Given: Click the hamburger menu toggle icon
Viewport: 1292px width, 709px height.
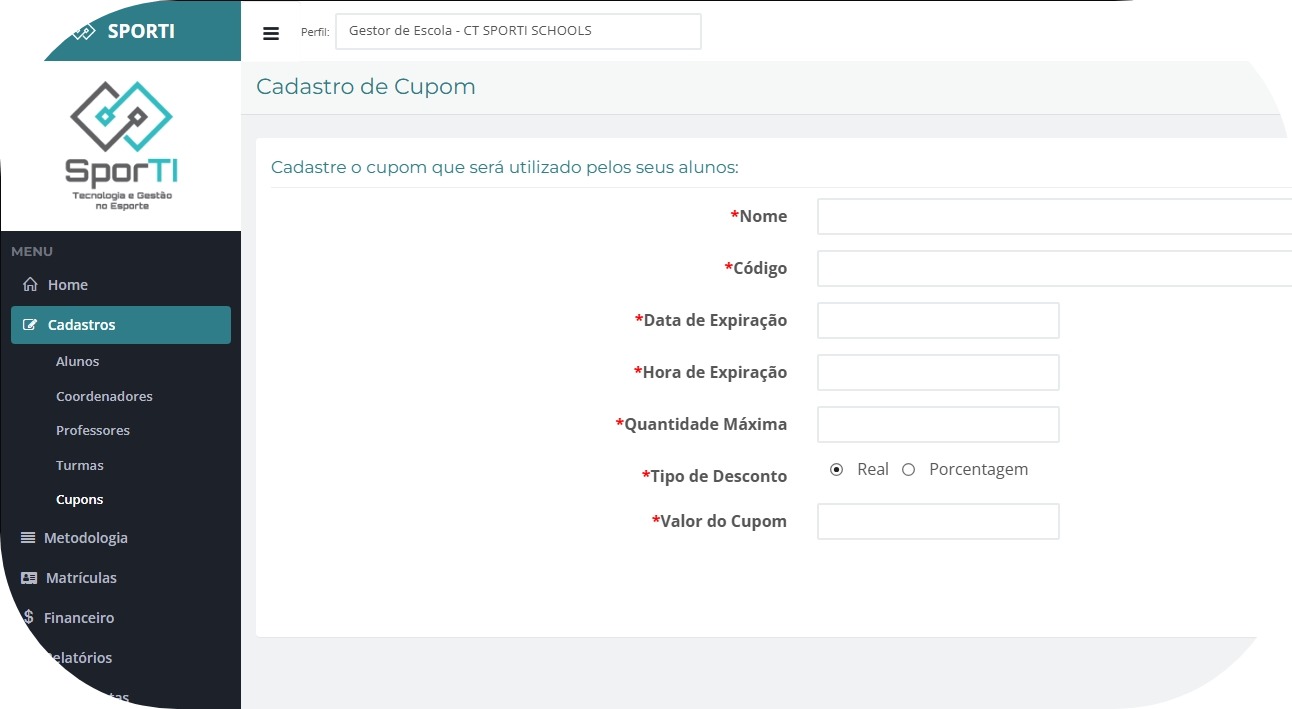Looking at the screenshot, I should pos(271,33).
